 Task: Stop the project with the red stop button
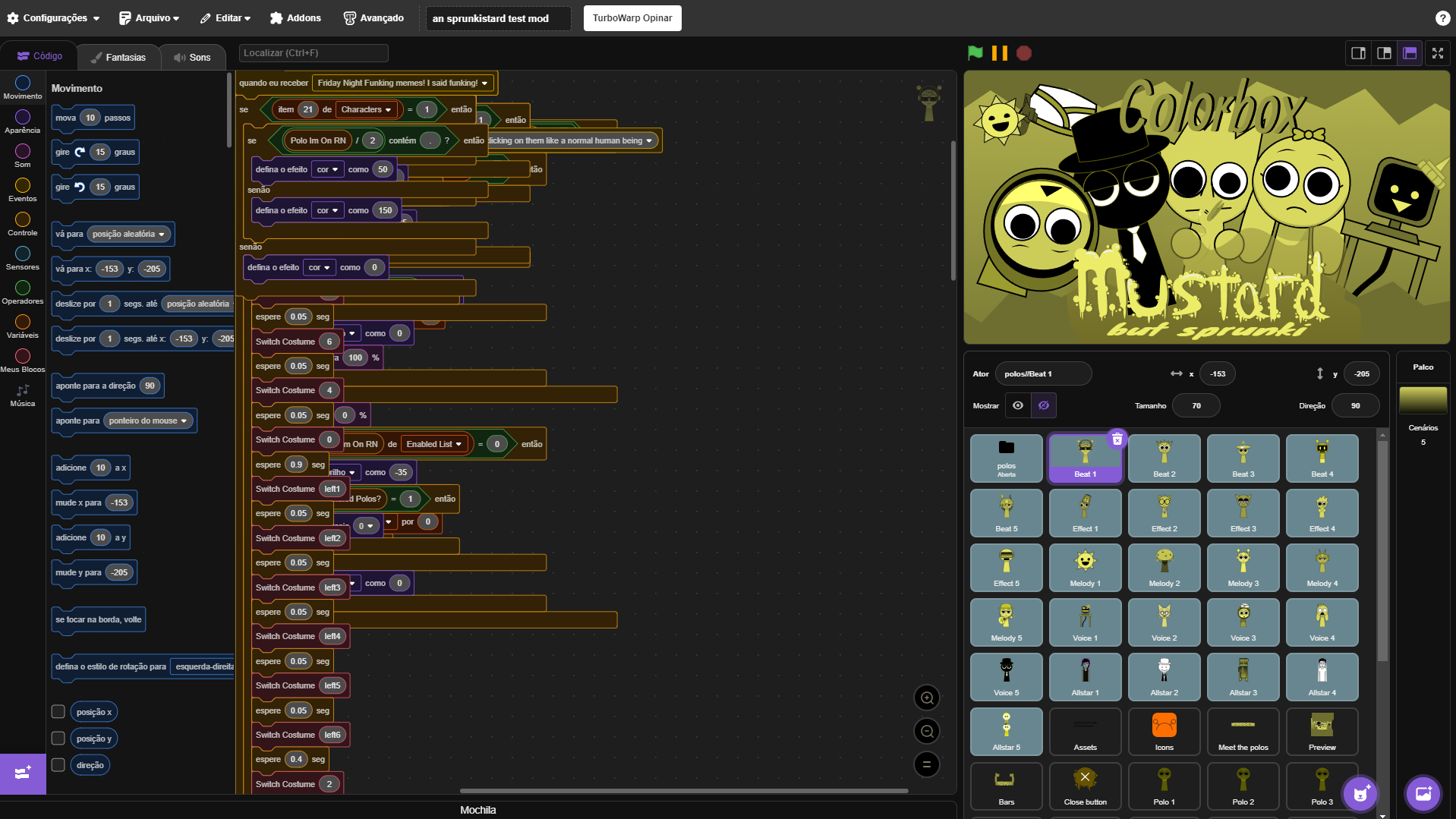(x=1024, y=53)
